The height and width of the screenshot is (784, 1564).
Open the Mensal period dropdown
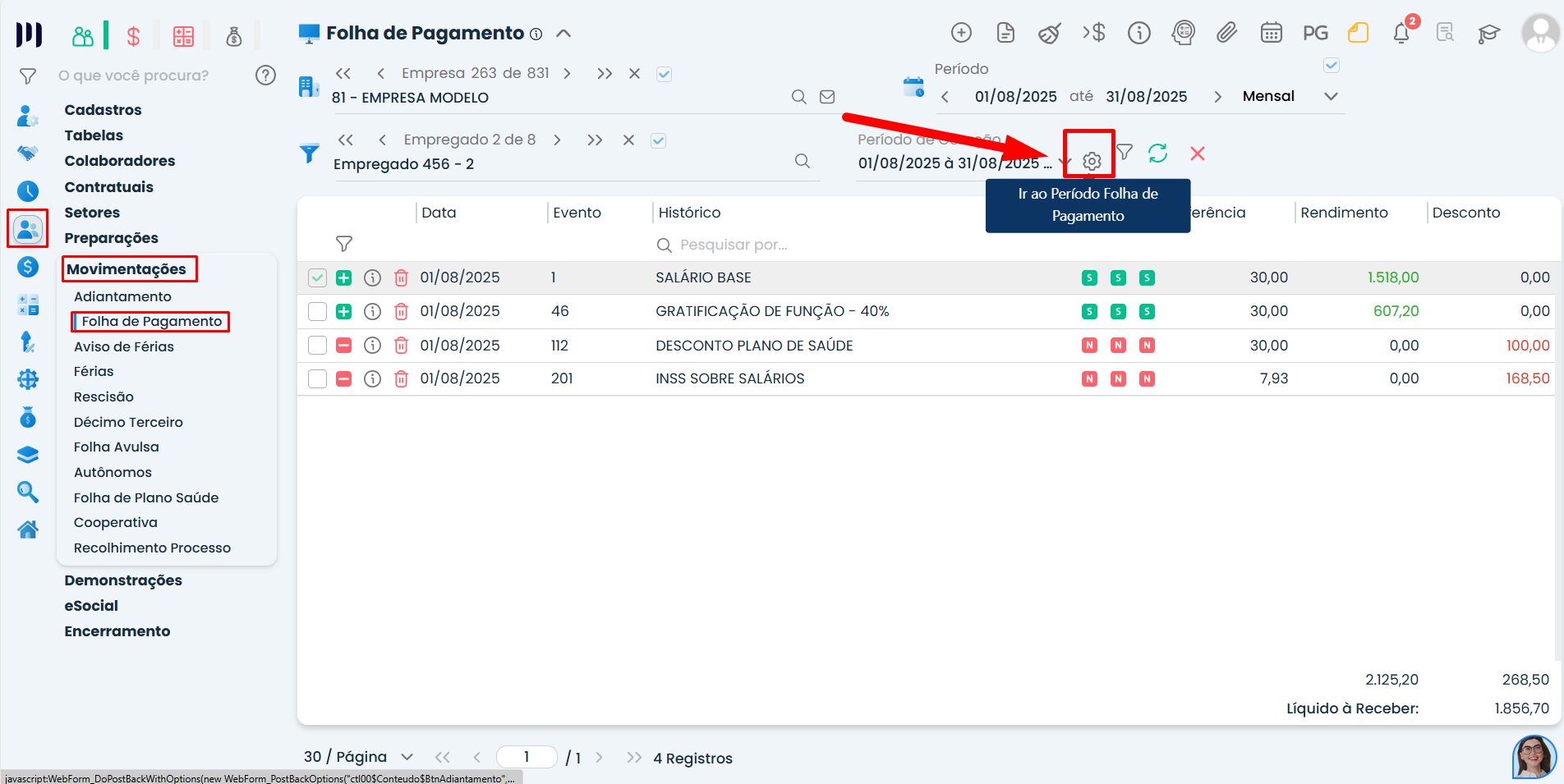(x=1331, y=96)
